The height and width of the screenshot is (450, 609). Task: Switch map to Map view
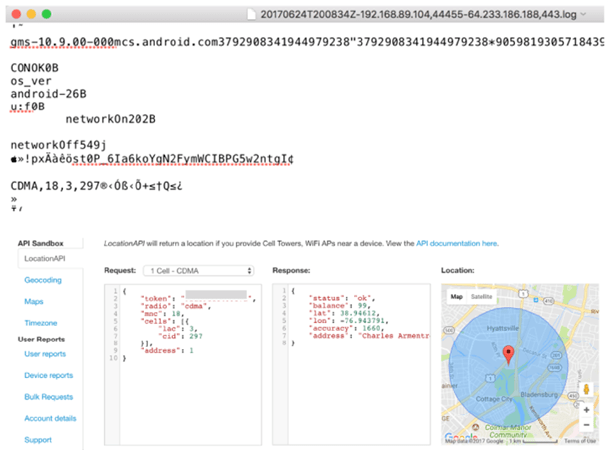click(x=457, y=297)
